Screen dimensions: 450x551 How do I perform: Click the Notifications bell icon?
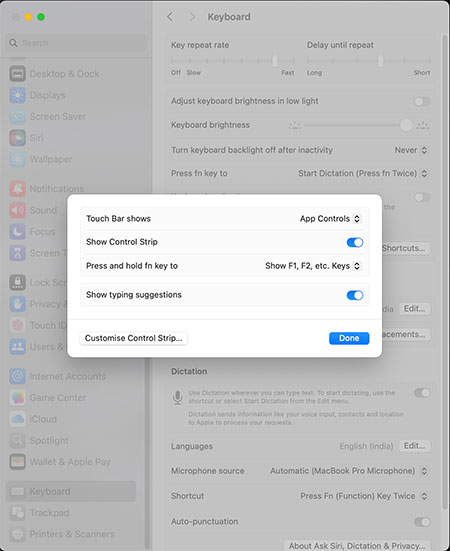[17, 189]
